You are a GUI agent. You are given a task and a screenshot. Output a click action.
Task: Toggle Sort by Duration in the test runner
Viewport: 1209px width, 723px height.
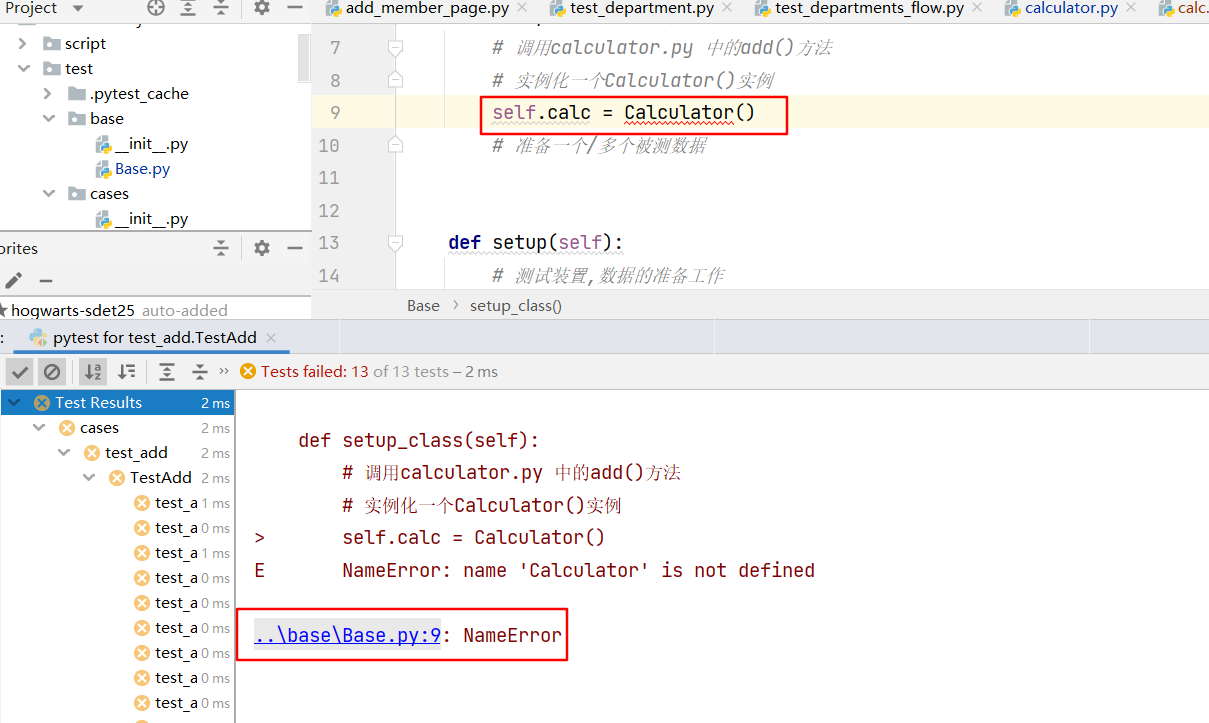pos(126,372)
